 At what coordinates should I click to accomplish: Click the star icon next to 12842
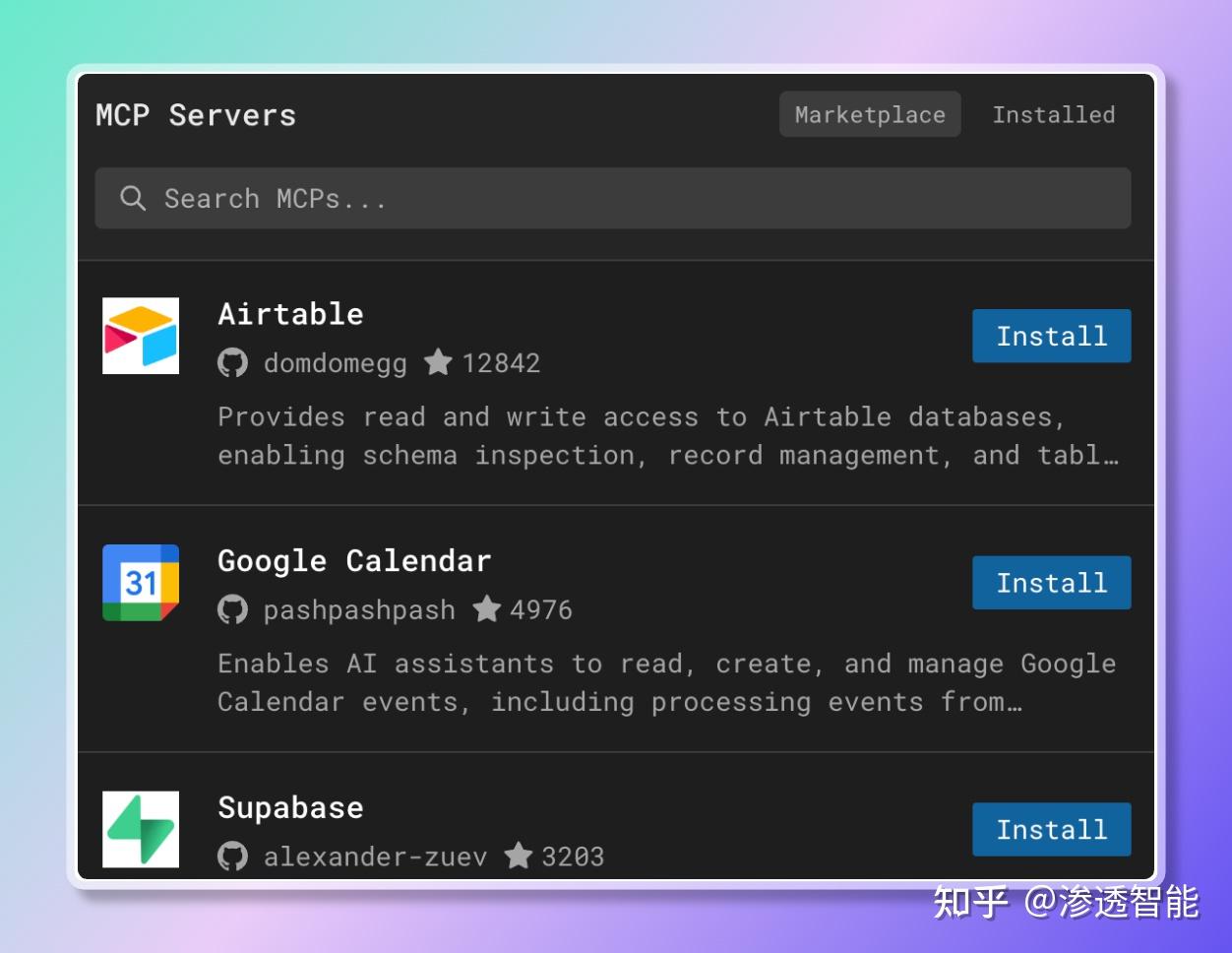438,362
